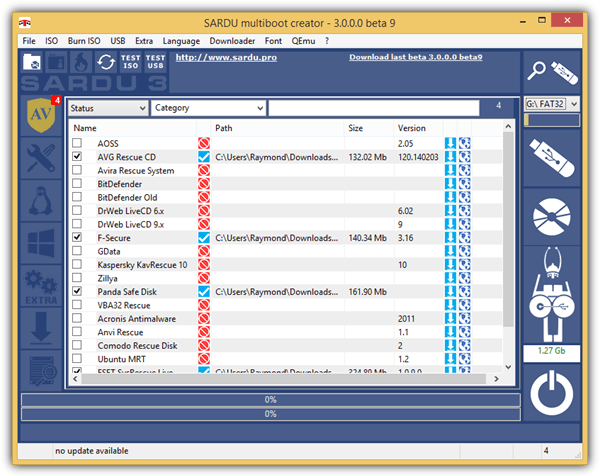
Task: Click the TEST ISO button
Action: click(130, 62)
